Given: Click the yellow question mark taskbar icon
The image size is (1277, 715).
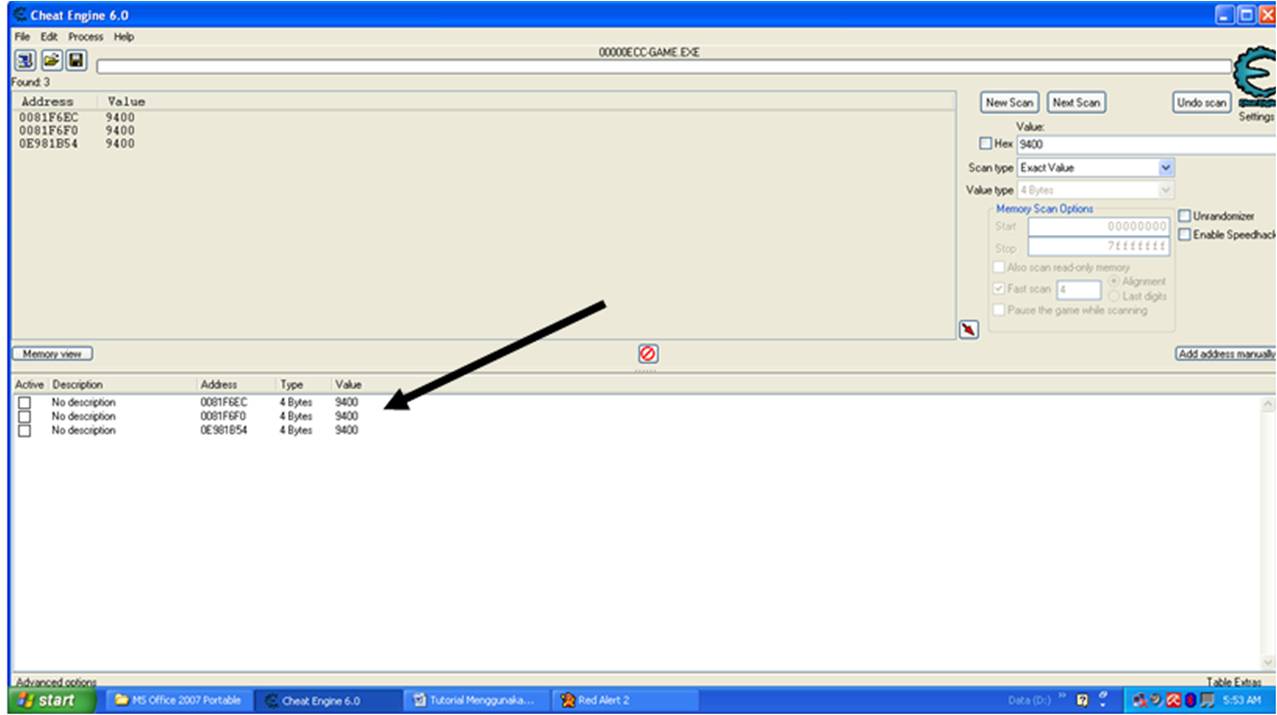Looking at the screenshot, I should 1082,700.
